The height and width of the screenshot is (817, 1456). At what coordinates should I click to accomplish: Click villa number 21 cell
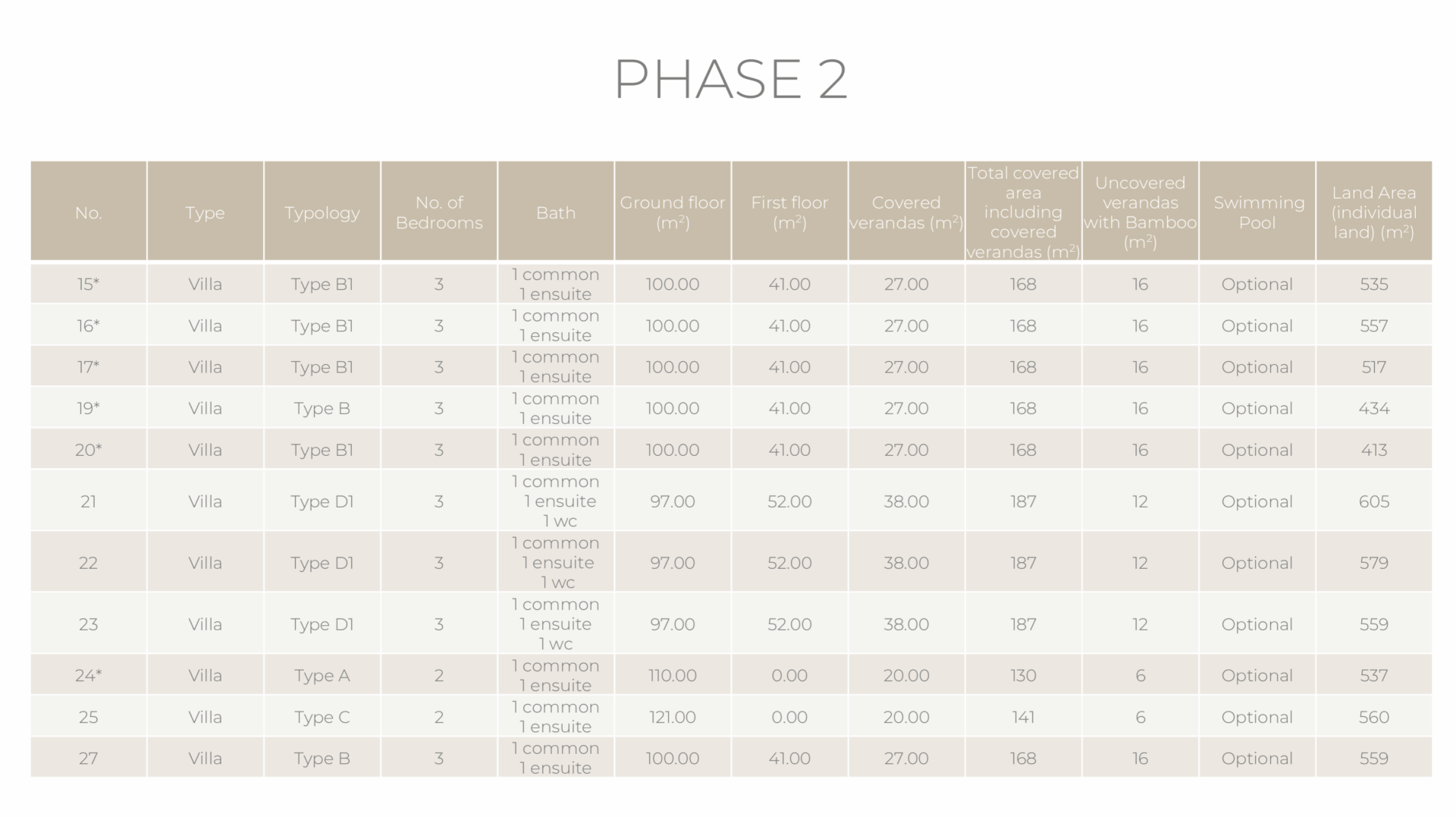click(x=89, y=501)
